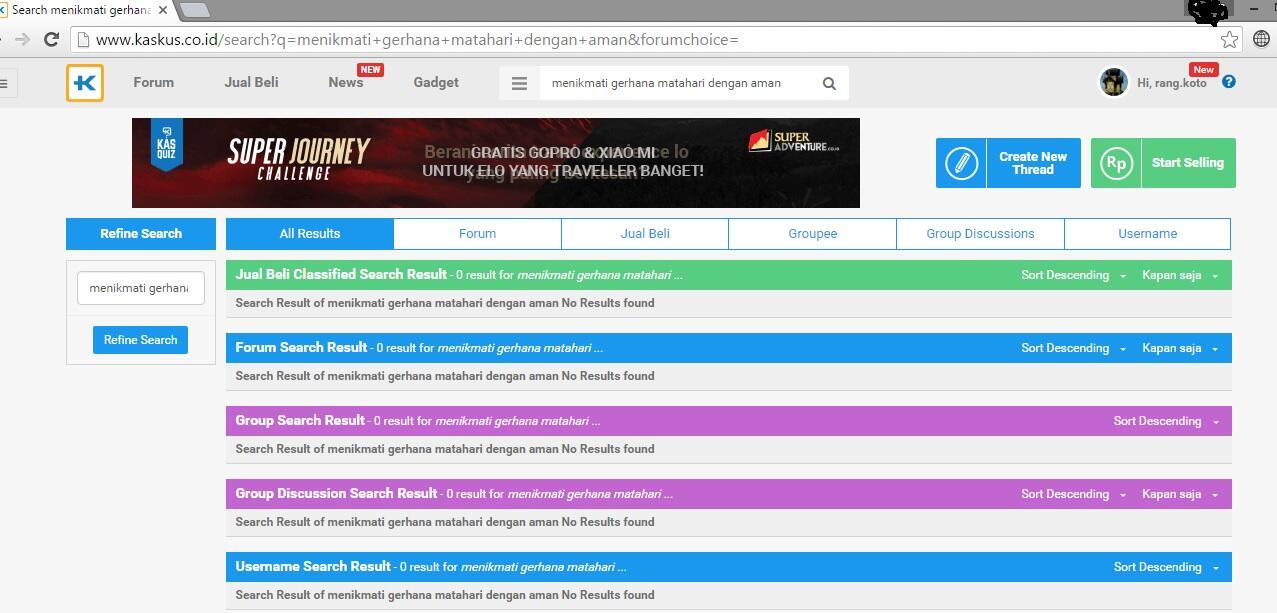Bookmark page with star icon

coord(1229,40)
